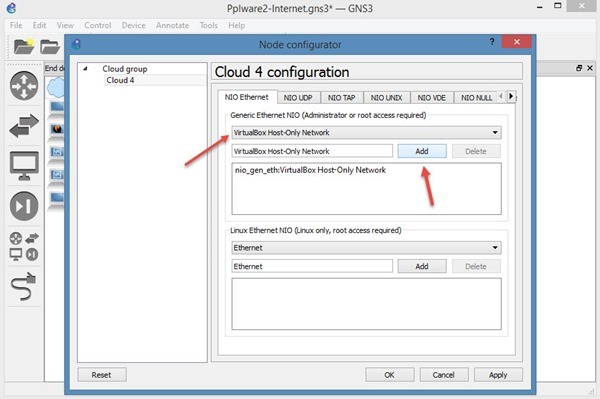
Task: Click Delete for Linux Ethernet NIO
Action: [476, 266]
